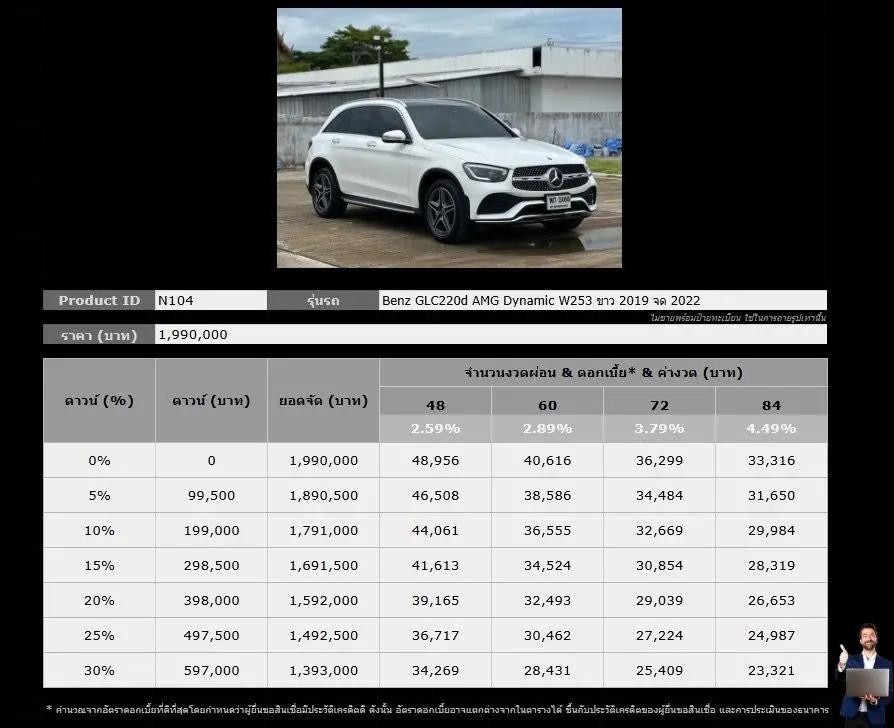This screenshot has width=894, height=728.
Task: Click the 72-month installment "27,224"
Action: (x=659, y=636)
